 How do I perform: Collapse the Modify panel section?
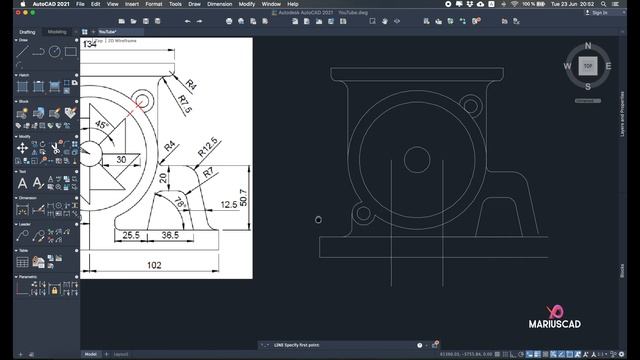tap(16, 136)
